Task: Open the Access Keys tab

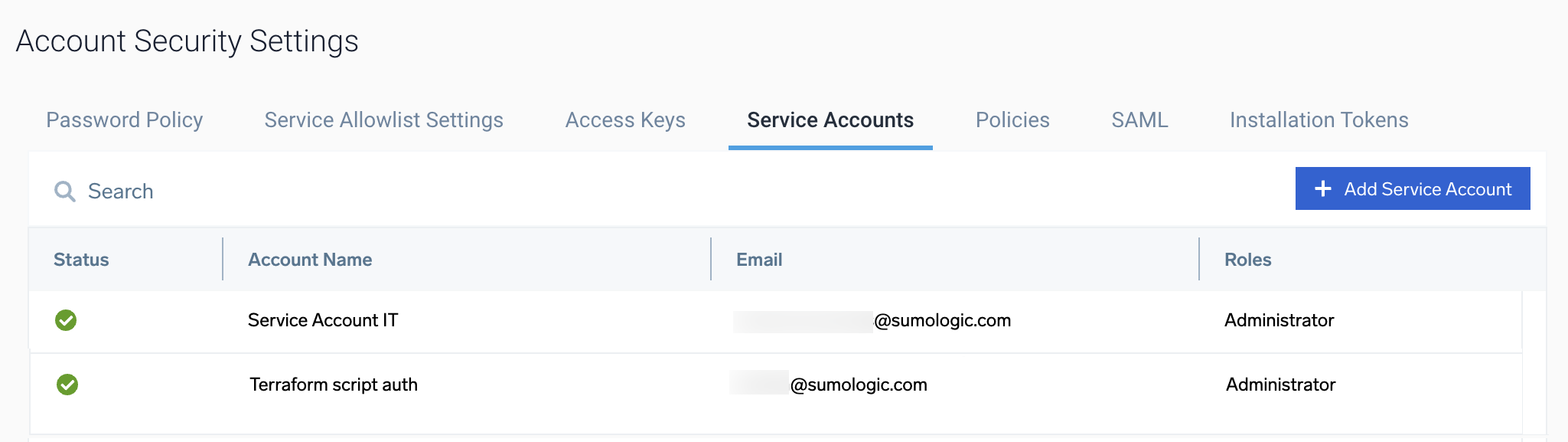Action: pyautogui.click(x=624, y=120)
